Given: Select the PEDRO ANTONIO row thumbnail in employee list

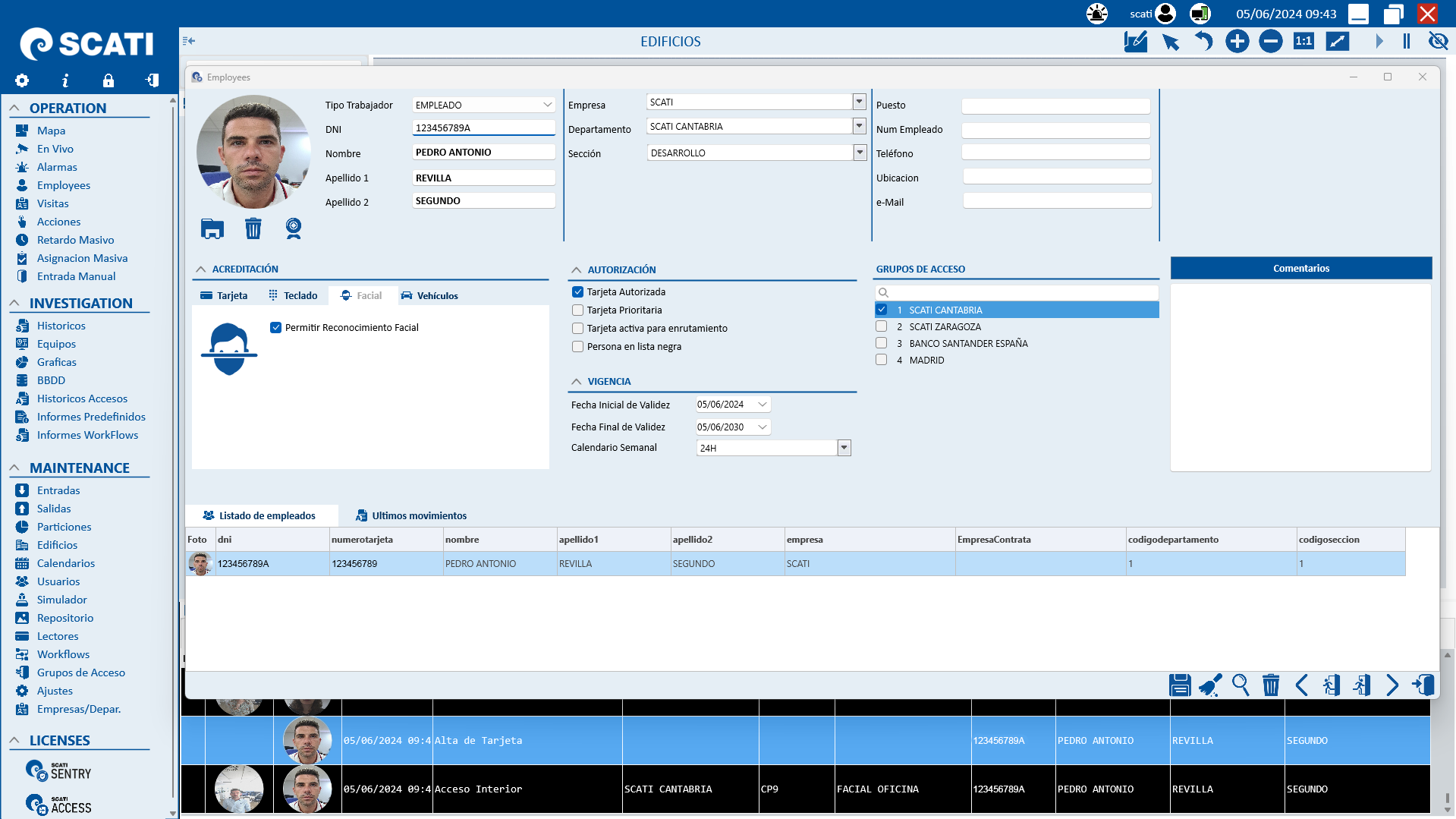Looking at the screenshot, I should tap(200, 564).
